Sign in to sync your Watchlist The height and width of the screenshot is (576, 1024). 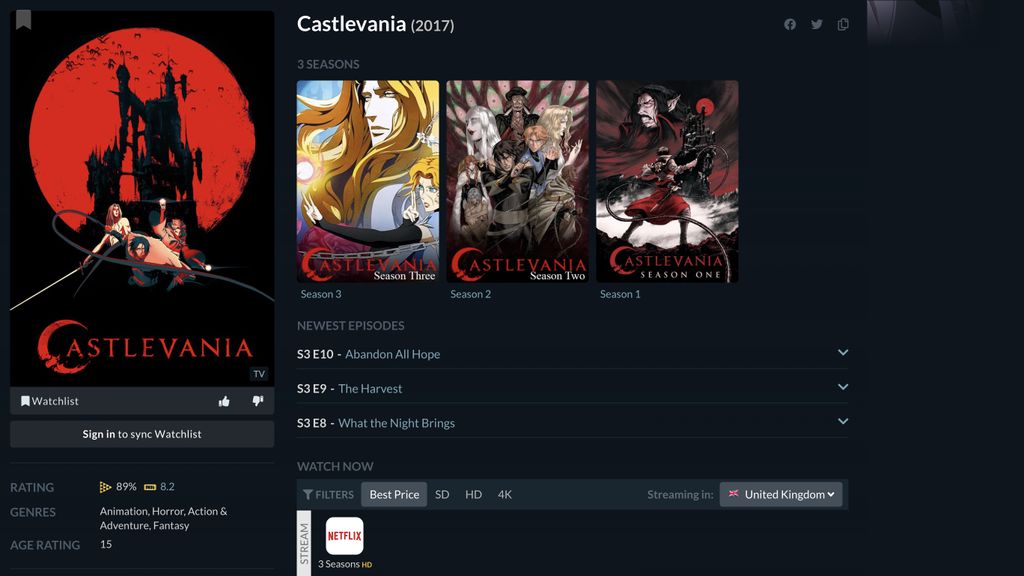tap(141, 433)
